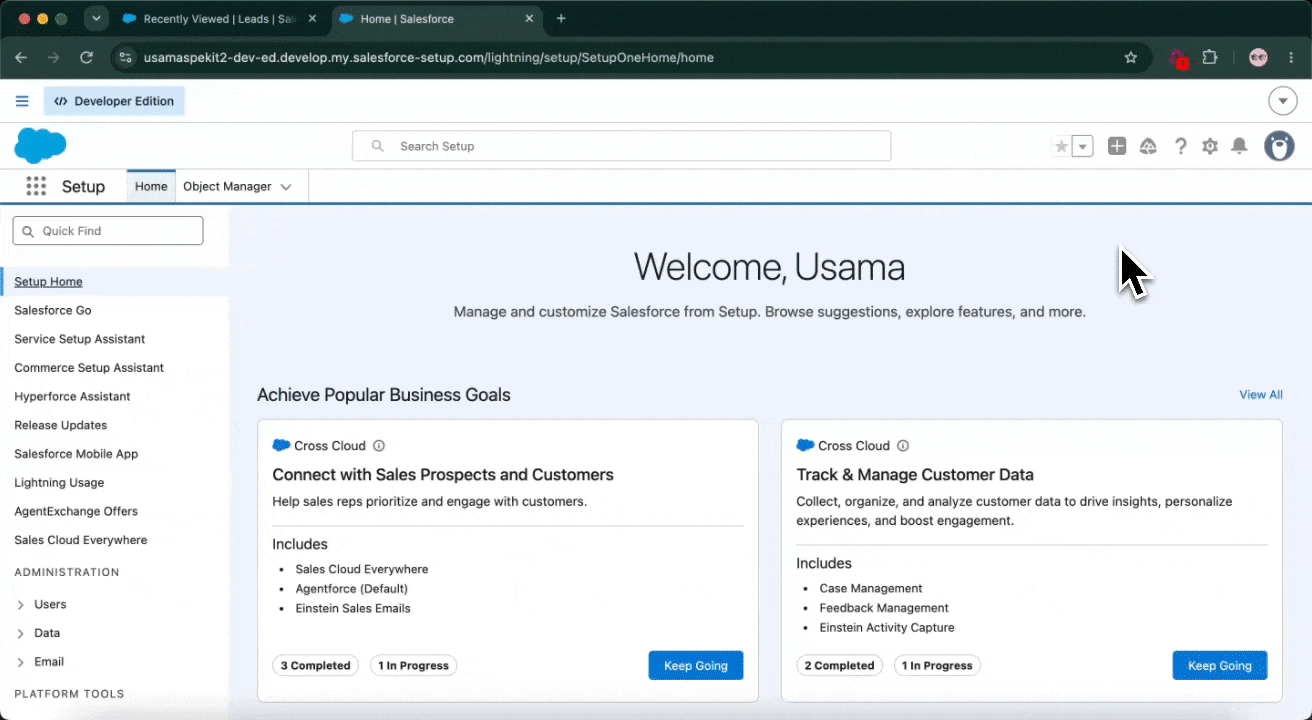
Task: Open the browser Extensions puzzle icon
Action: (1210, 58)
